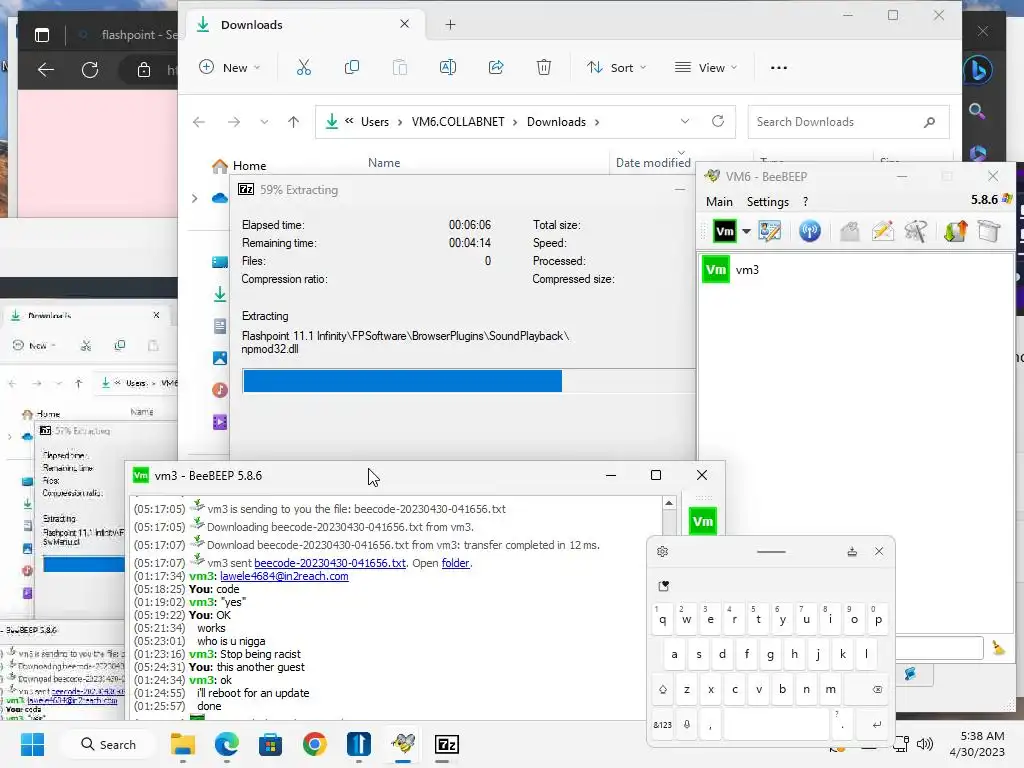
Task: Click the taskbar Search box
Action: [x=108, y=744]
